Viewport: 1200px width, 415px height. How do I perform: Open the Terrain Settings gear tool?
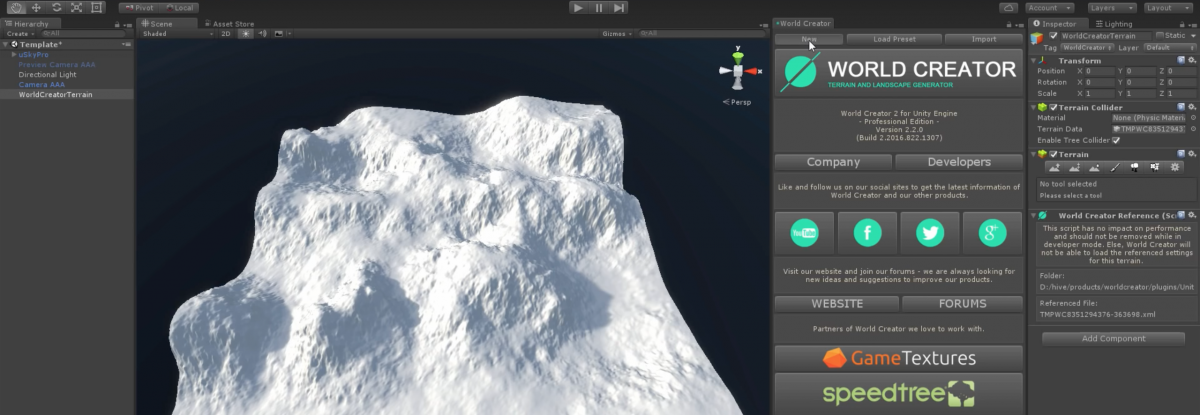(1175, 166)
